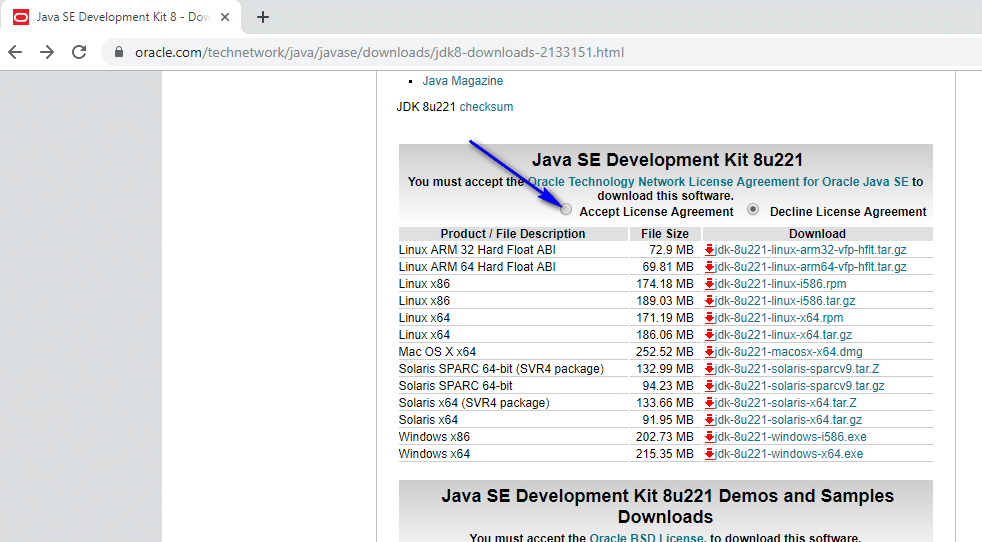Download jdk-8u221-linux-arm64-vfp-hflt.tar.gz
The width and height of the screenshot is (982, 542).
click(x=810, y=267)
